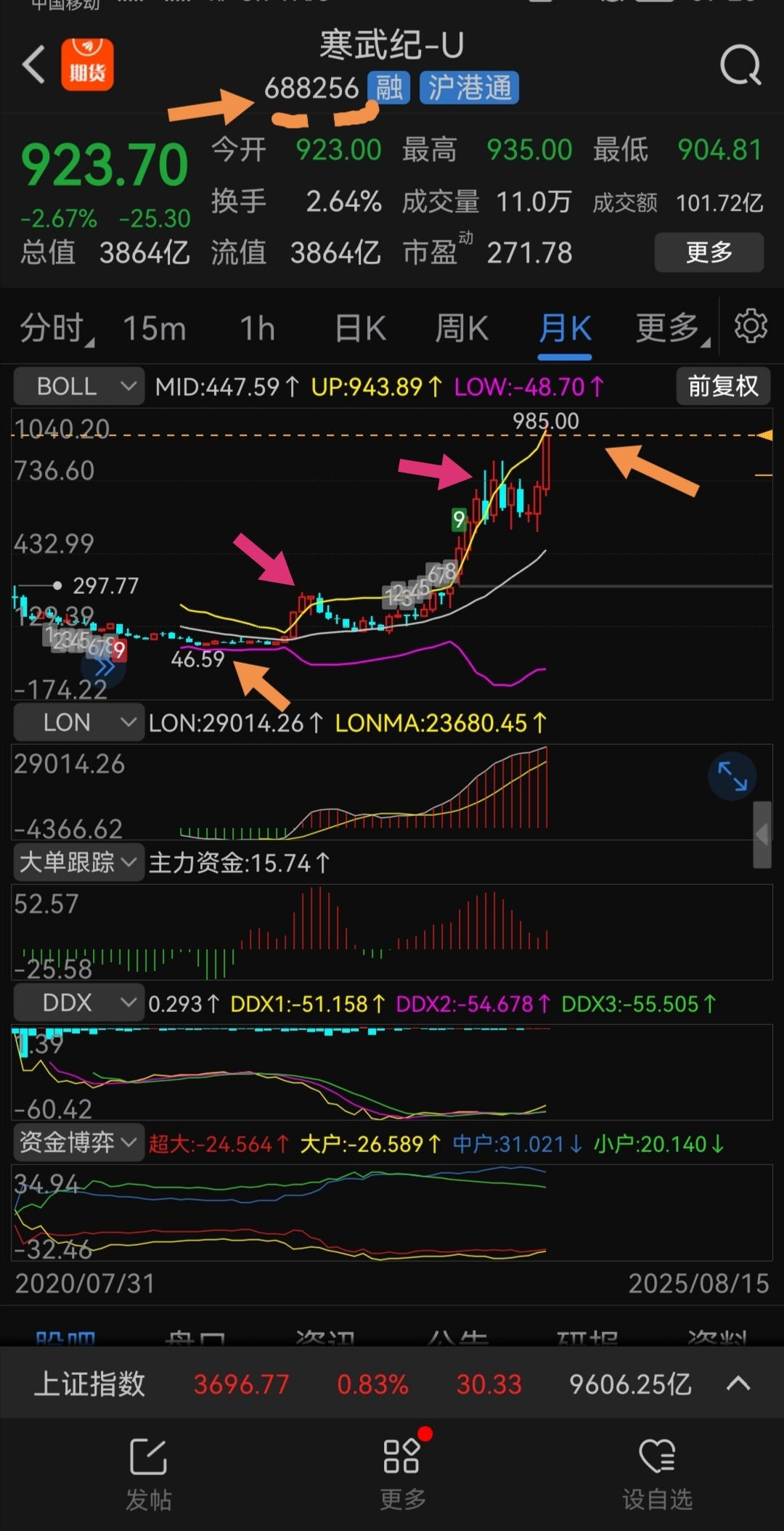Open the BOLL indicator dropdown
The image size is (784, 1531).
tap(78, 386)
